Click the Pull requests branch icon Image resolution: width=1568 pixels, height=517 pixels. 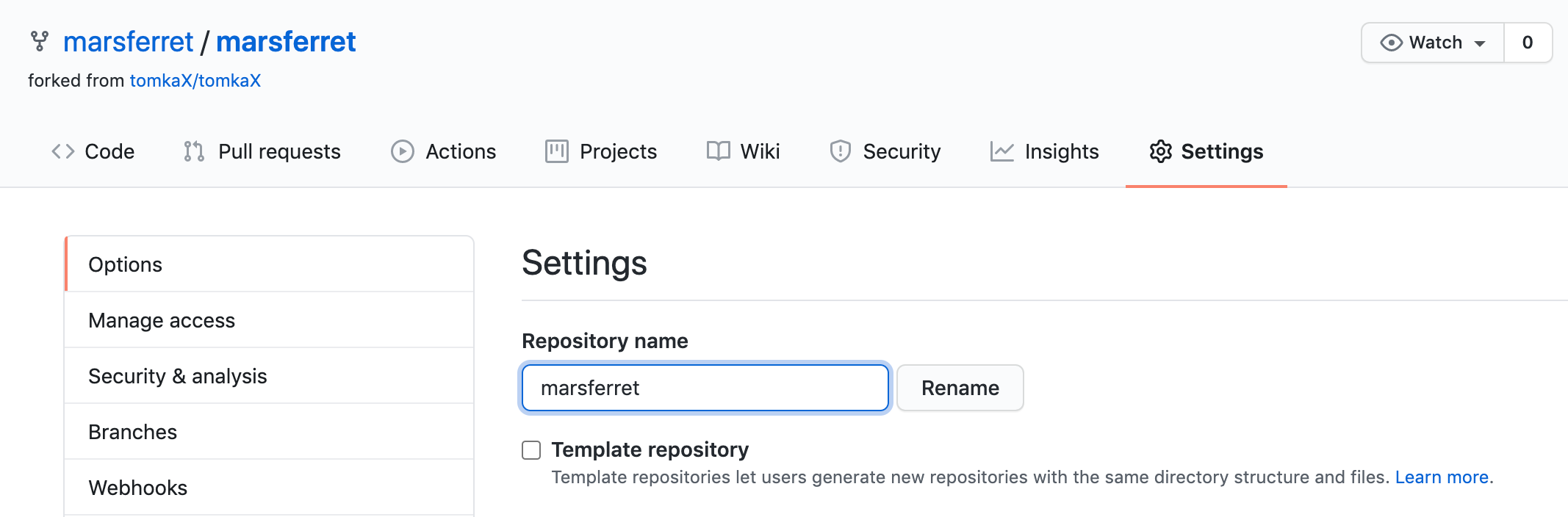click(x=194, y=151)
